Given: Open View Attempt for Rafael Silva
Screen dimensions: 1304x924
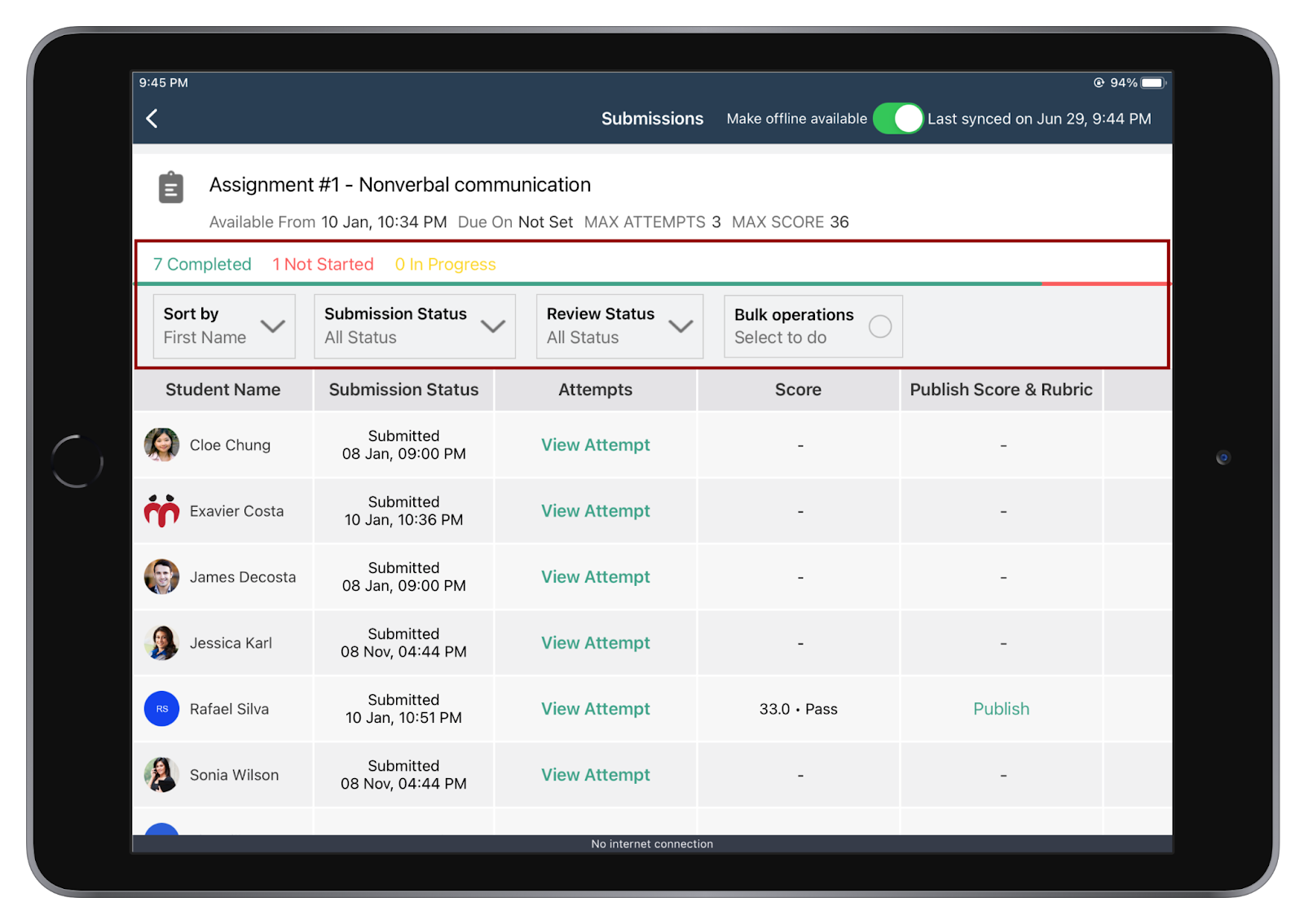Looking at the screenshot, I should pyautogui.click(x=596, y=709).
